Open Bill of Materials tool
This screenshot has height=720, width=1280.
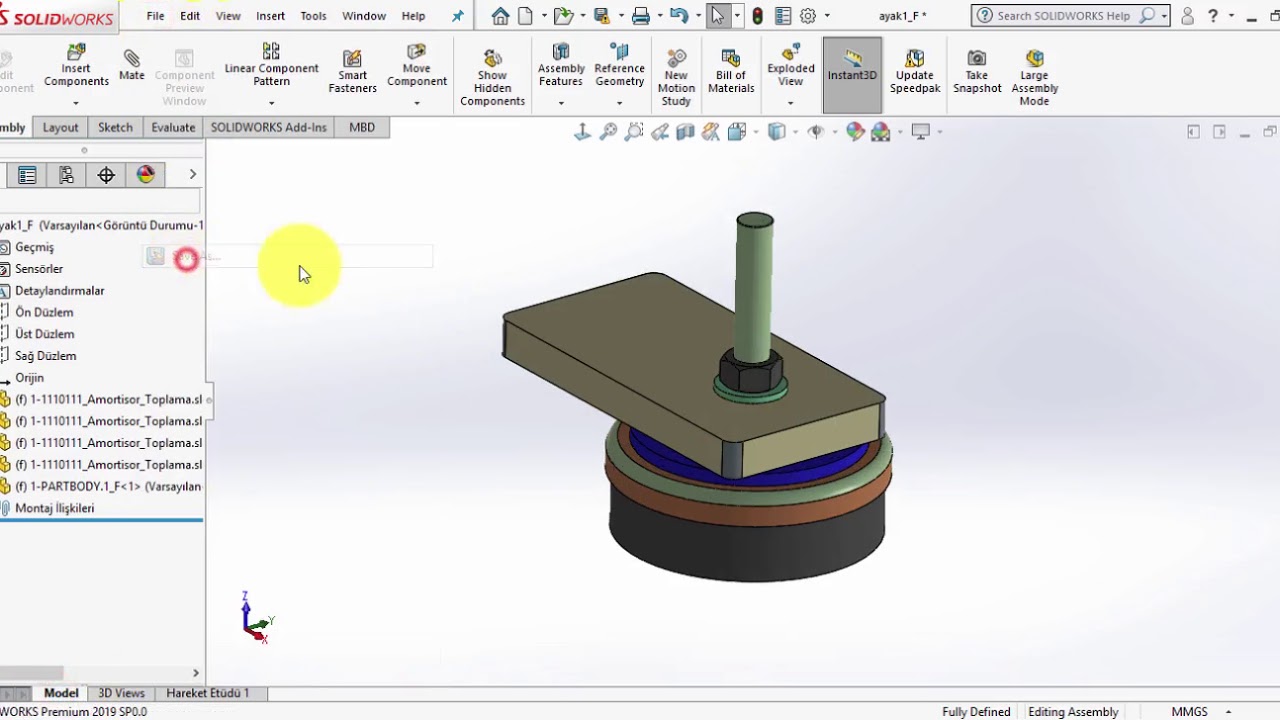[x=731, y=72]
